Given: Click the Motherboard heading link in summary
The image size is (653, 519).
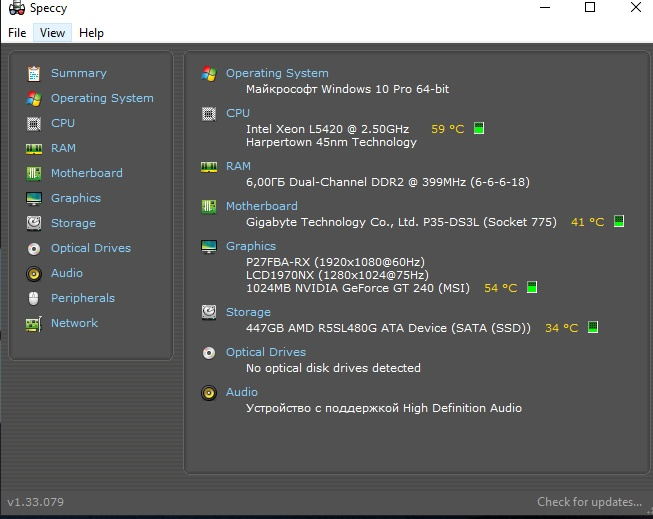Looking at the screenshot, I should point(262,206).
